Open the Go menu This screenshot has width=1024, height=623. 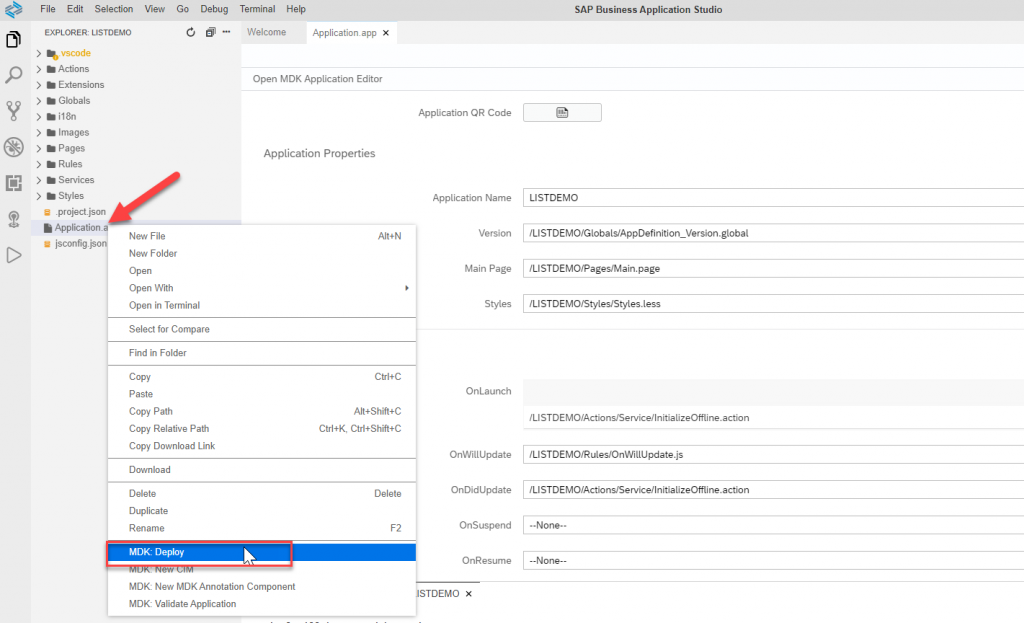coord(183,9)
